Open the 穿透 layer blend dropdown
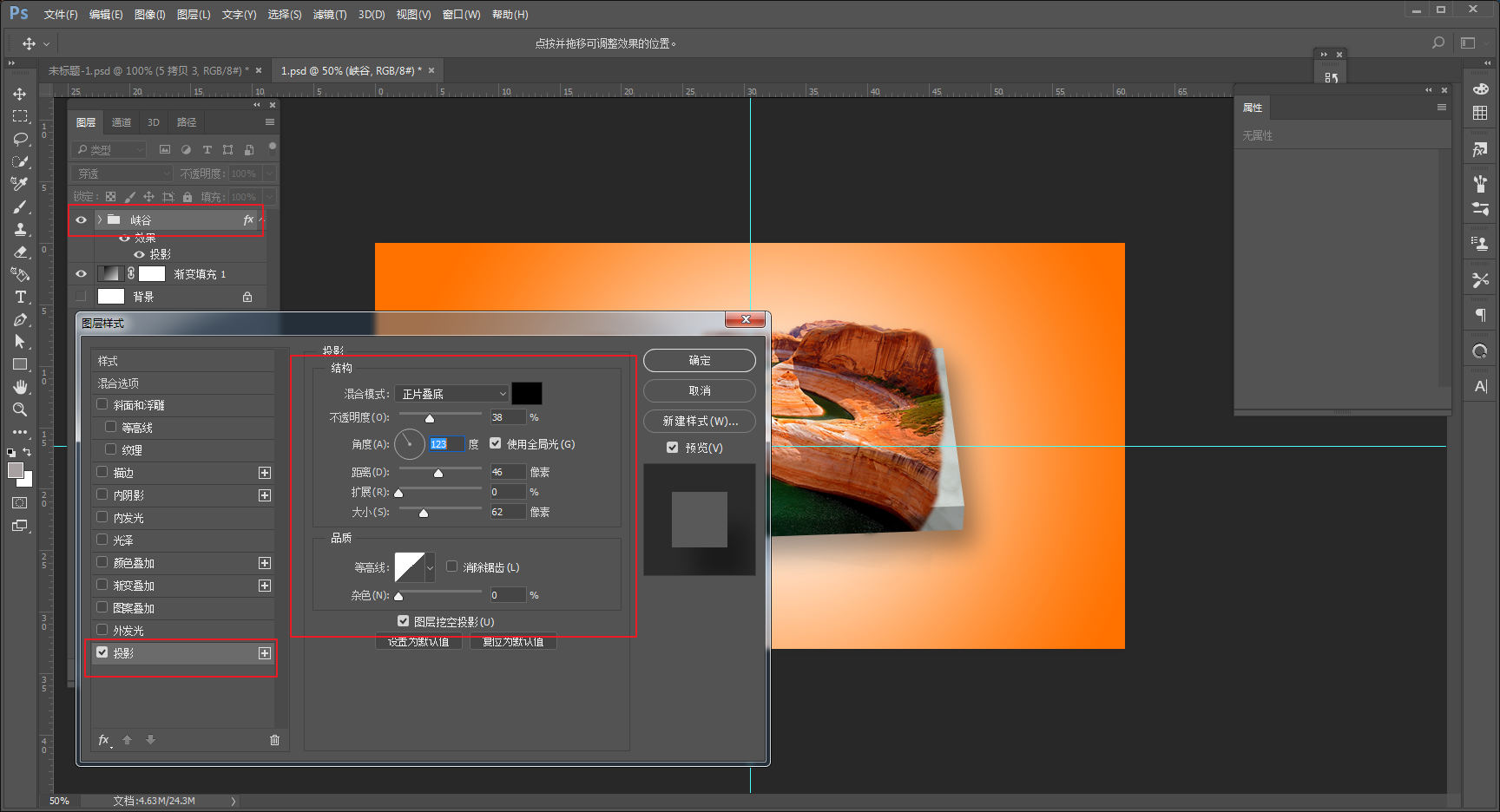This screenshot has height=812, width=1500. click(x=122, y=174)
